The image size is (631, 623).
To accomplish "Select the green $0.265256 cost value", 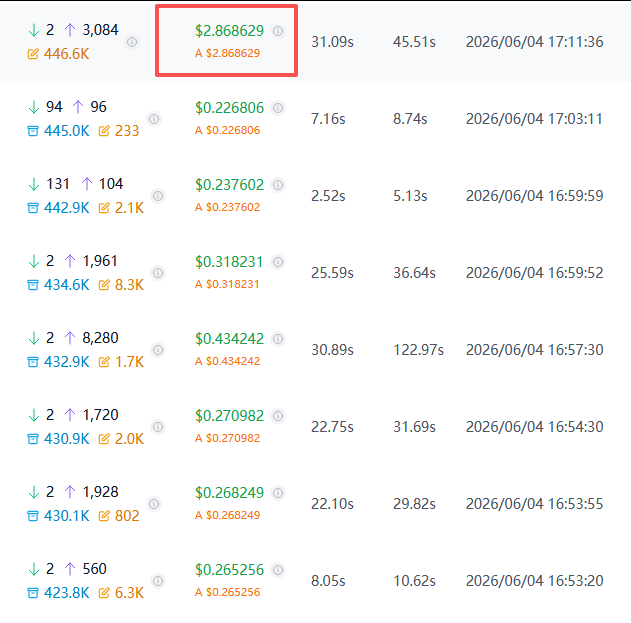I will click(x=229, y=570).
